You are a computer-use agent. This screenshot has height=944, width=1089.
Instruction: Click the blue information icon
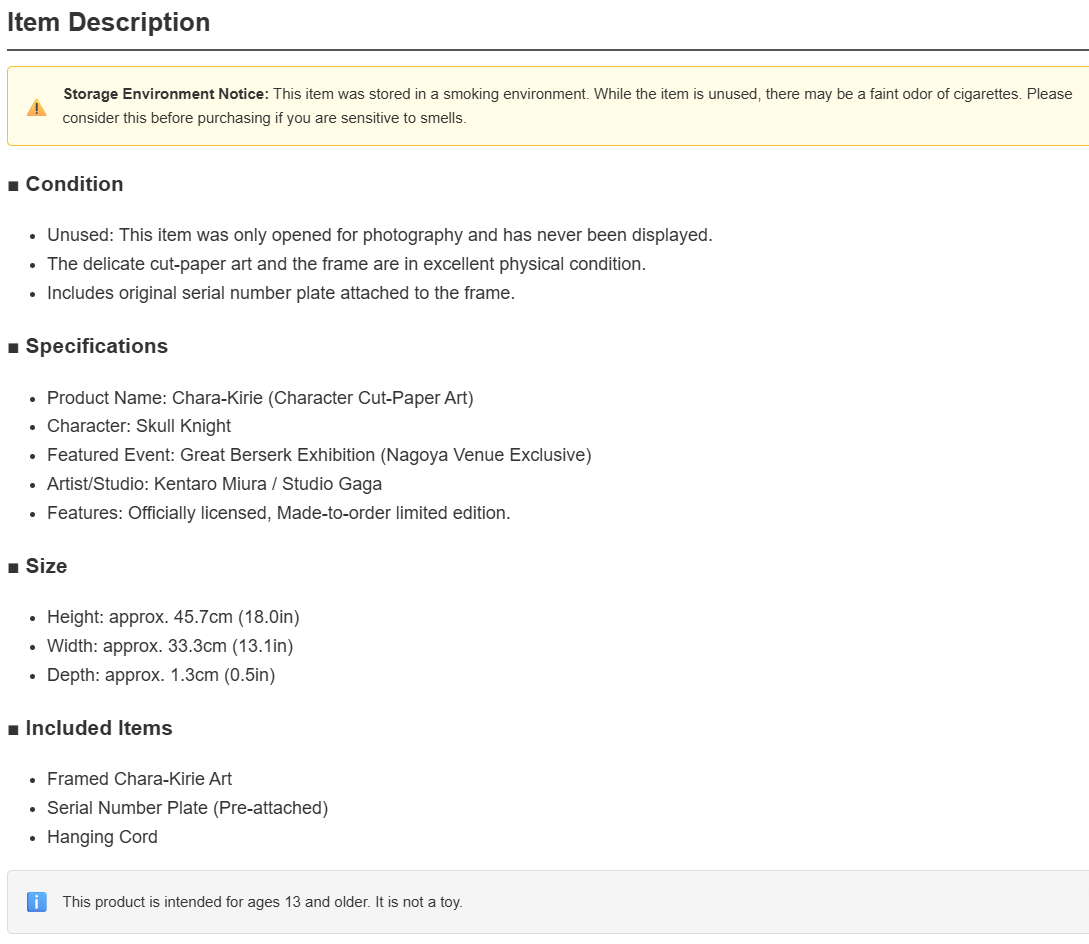(37, 902)
